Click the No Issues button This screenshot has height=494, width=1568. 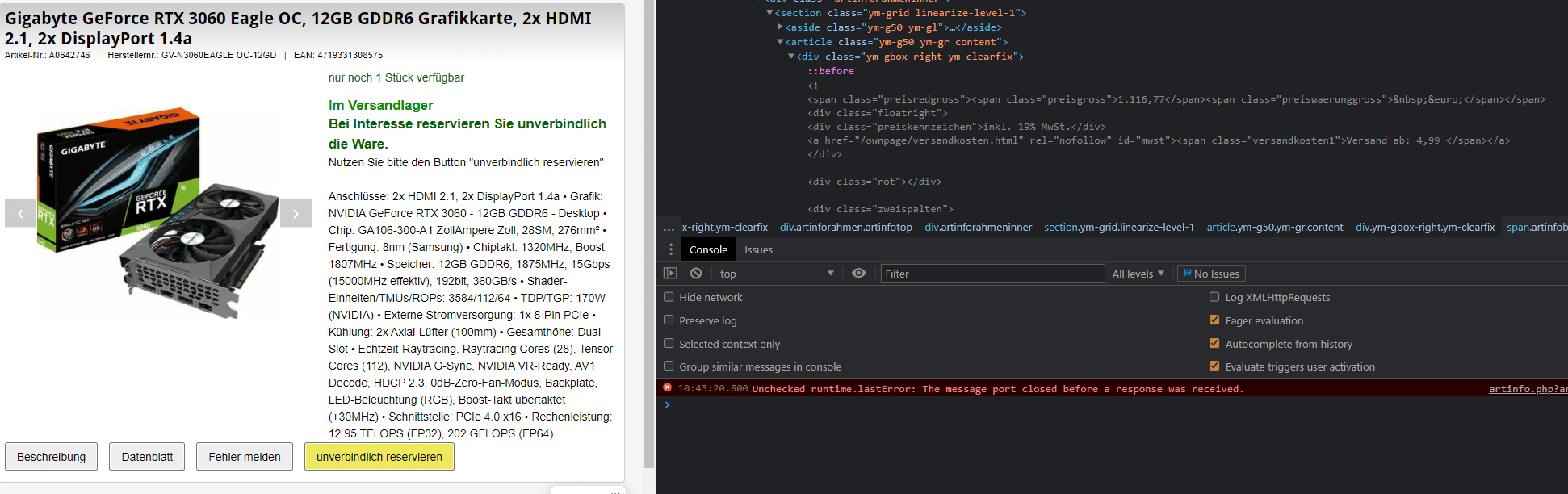click(x=1211, y=274)
